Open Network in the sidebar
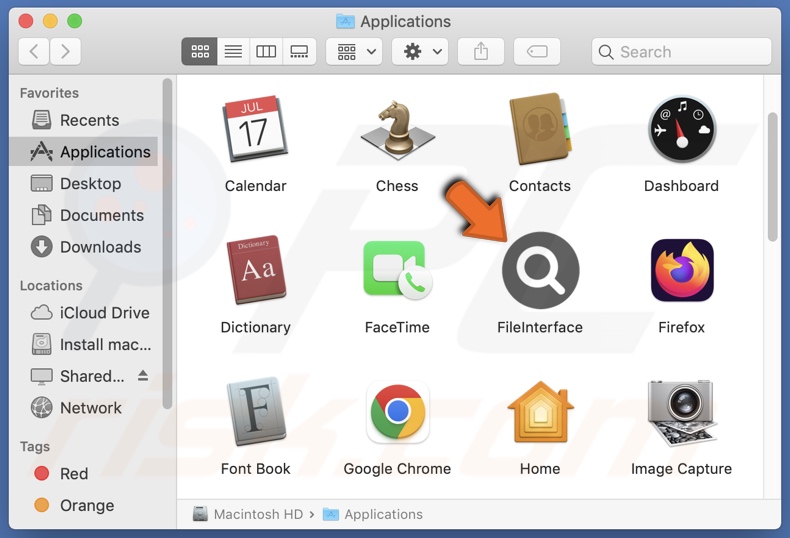Screen dimensions: 790x538 tap(84, 408)
